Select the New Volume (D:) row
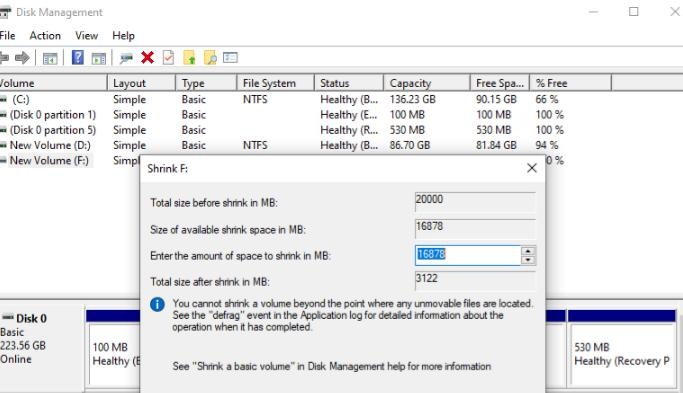The width and height of the screenshot is (683, 393). click(305, 145)
